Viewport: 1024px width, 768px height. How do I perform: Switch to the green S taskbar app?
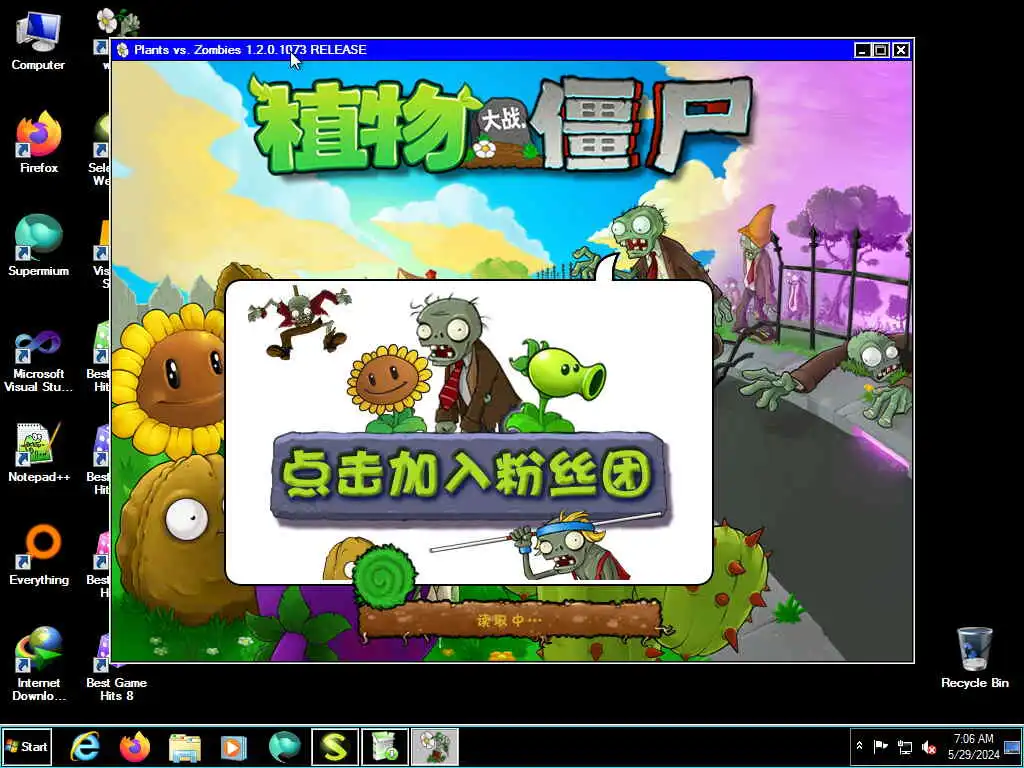point(335,747)
